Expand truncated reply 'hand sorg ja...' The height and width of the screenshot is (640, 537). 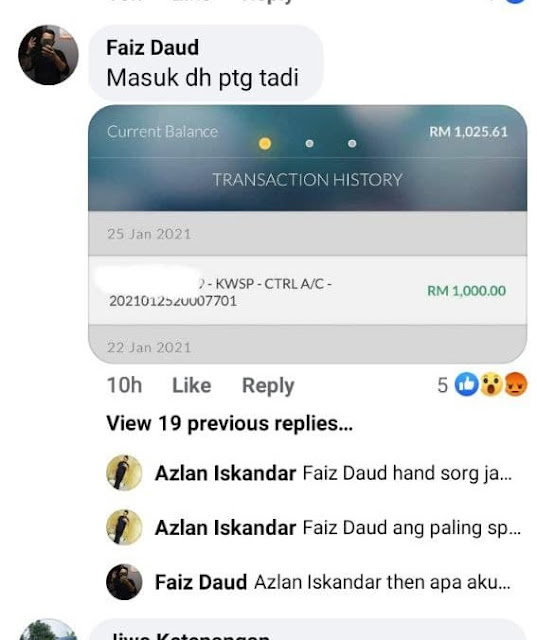(x=407, y=473)
